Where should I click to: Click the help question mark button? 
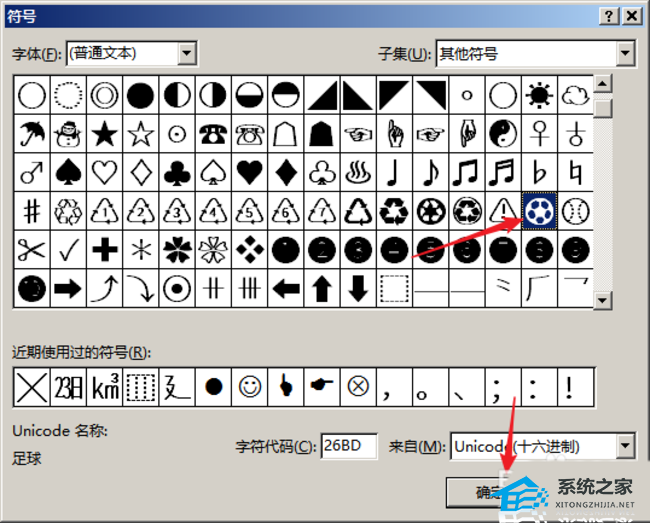click(x=609, y=16)
